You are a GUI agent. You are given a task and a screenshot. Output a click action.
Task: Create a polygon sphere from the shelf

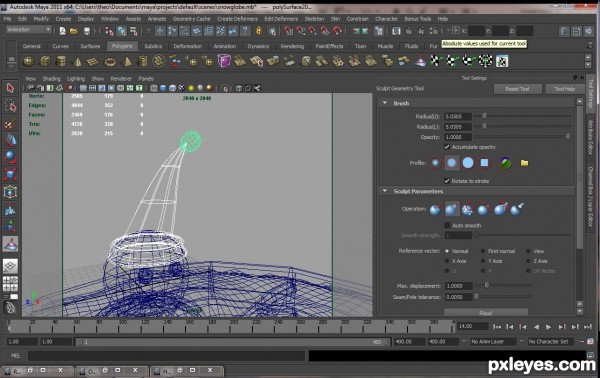coord(29,61)
